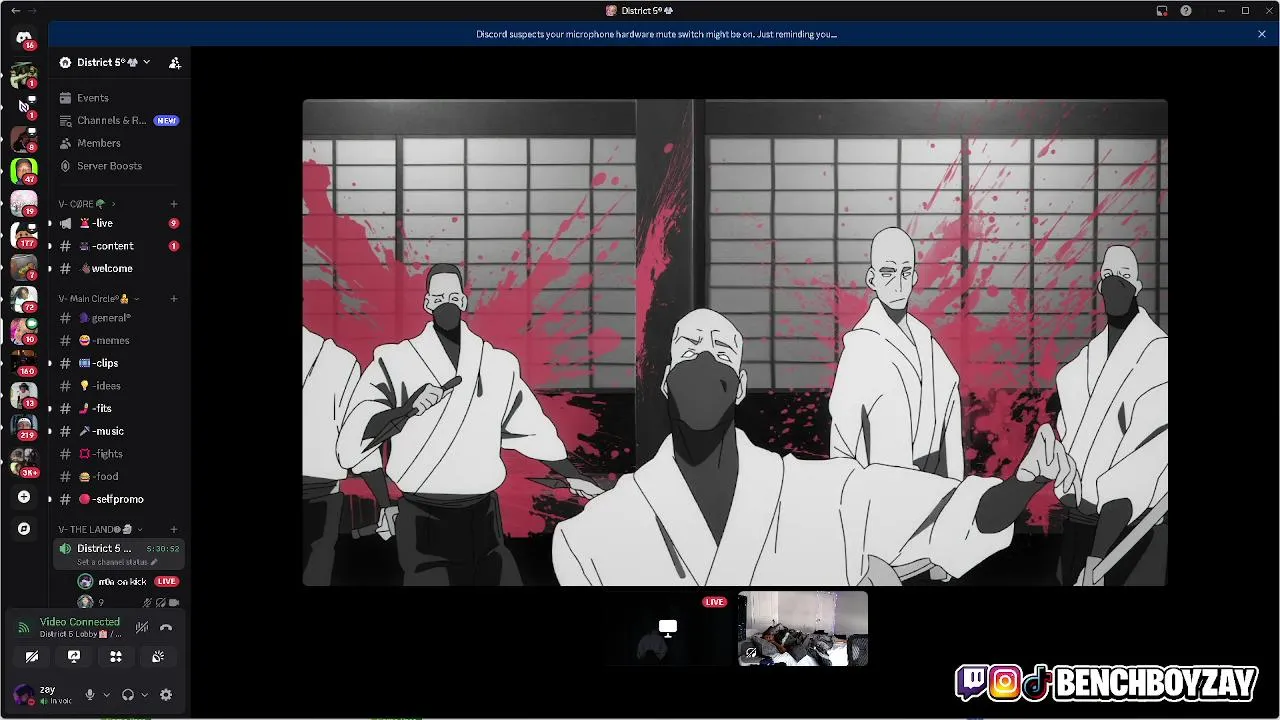Viewport: 1280px width, 720px height.
Task: Open Discord direct messages home icon
Action: coord(24,38)
